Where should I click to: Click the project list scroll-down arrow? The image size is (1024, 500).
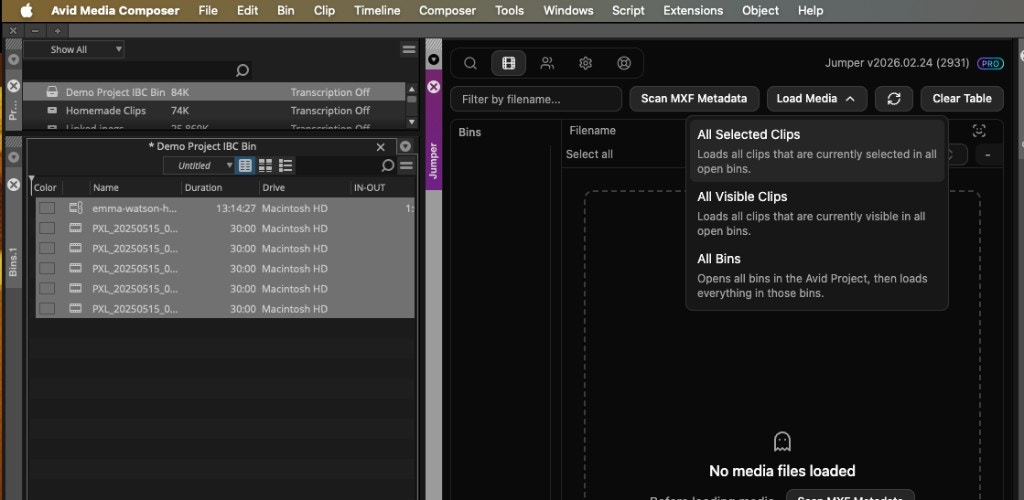pos(411,121)
